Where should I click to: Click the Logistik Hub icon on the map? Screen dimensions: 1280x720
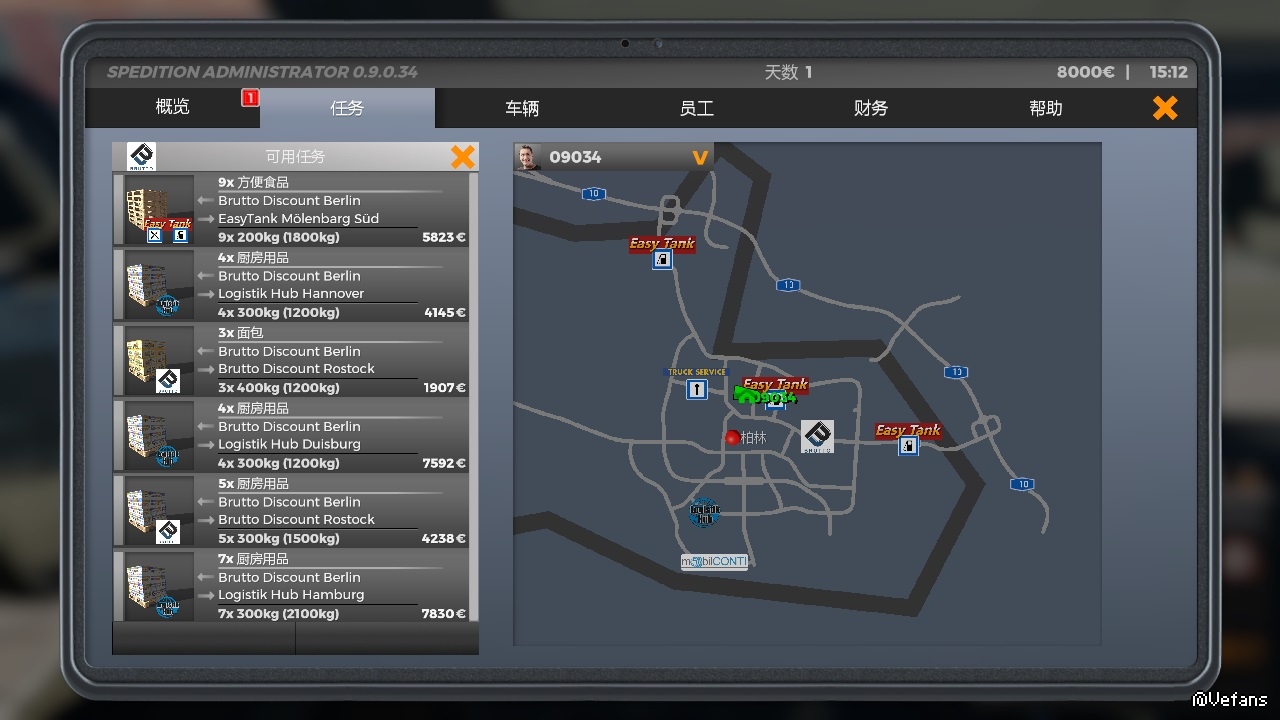[x=704, y=513]
